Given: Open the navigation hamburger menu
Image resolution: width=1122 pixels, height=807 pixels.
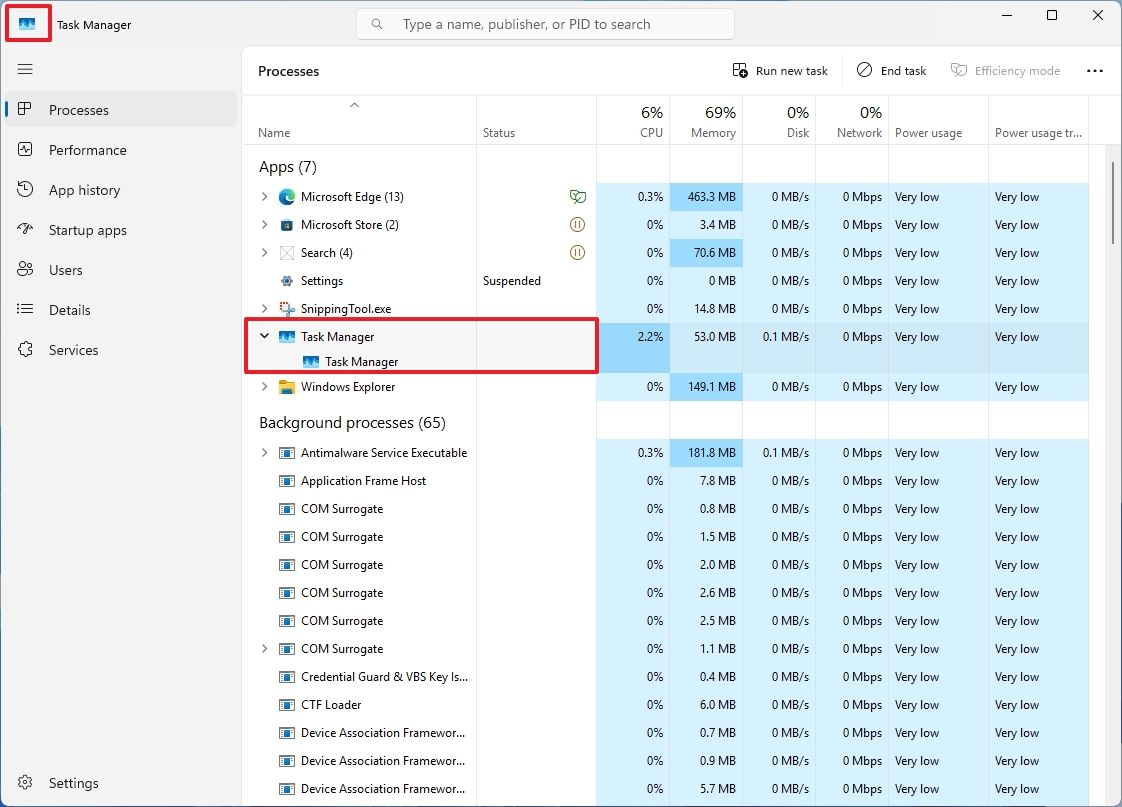Looking at the screenshot, I should pyautogui.click(x=25, y=69).
